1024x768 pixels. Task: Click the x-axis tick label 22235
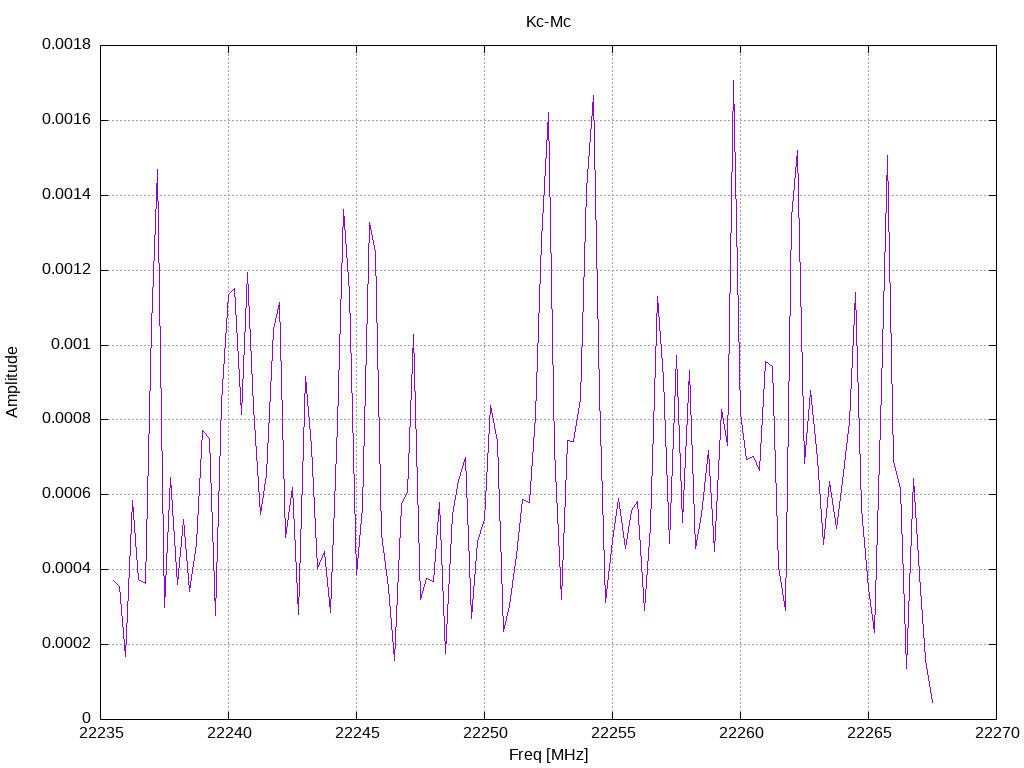coord(101,733)
